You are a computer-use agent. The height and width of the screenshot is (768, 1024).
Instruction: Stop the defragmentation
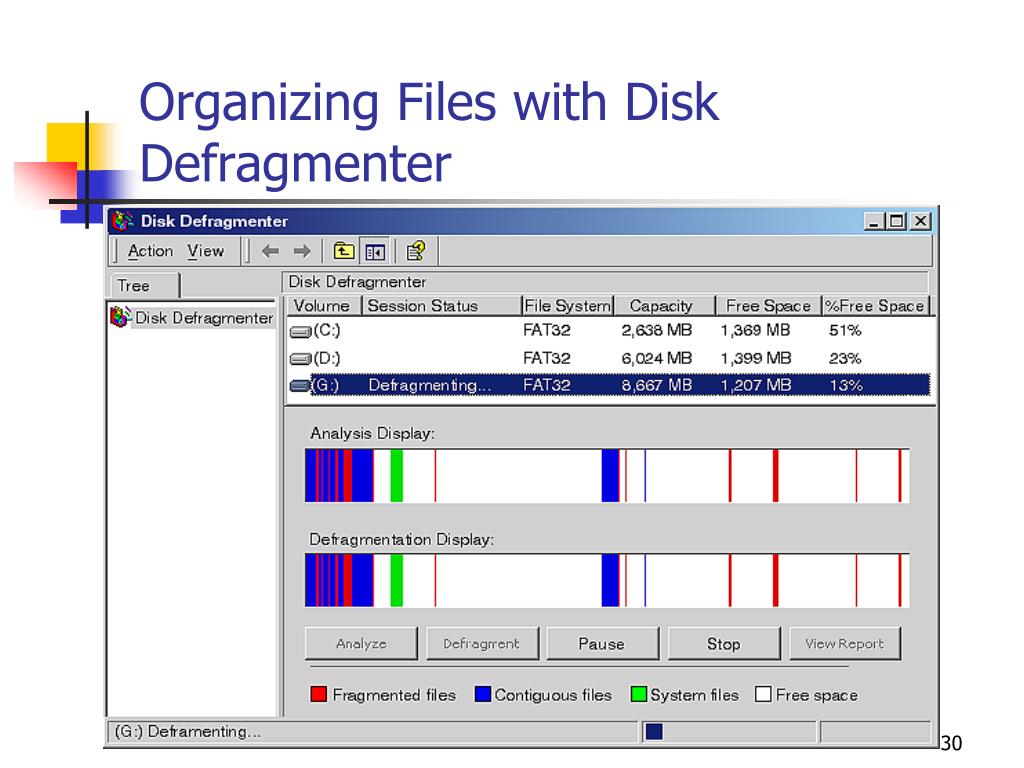coord(724,643)
